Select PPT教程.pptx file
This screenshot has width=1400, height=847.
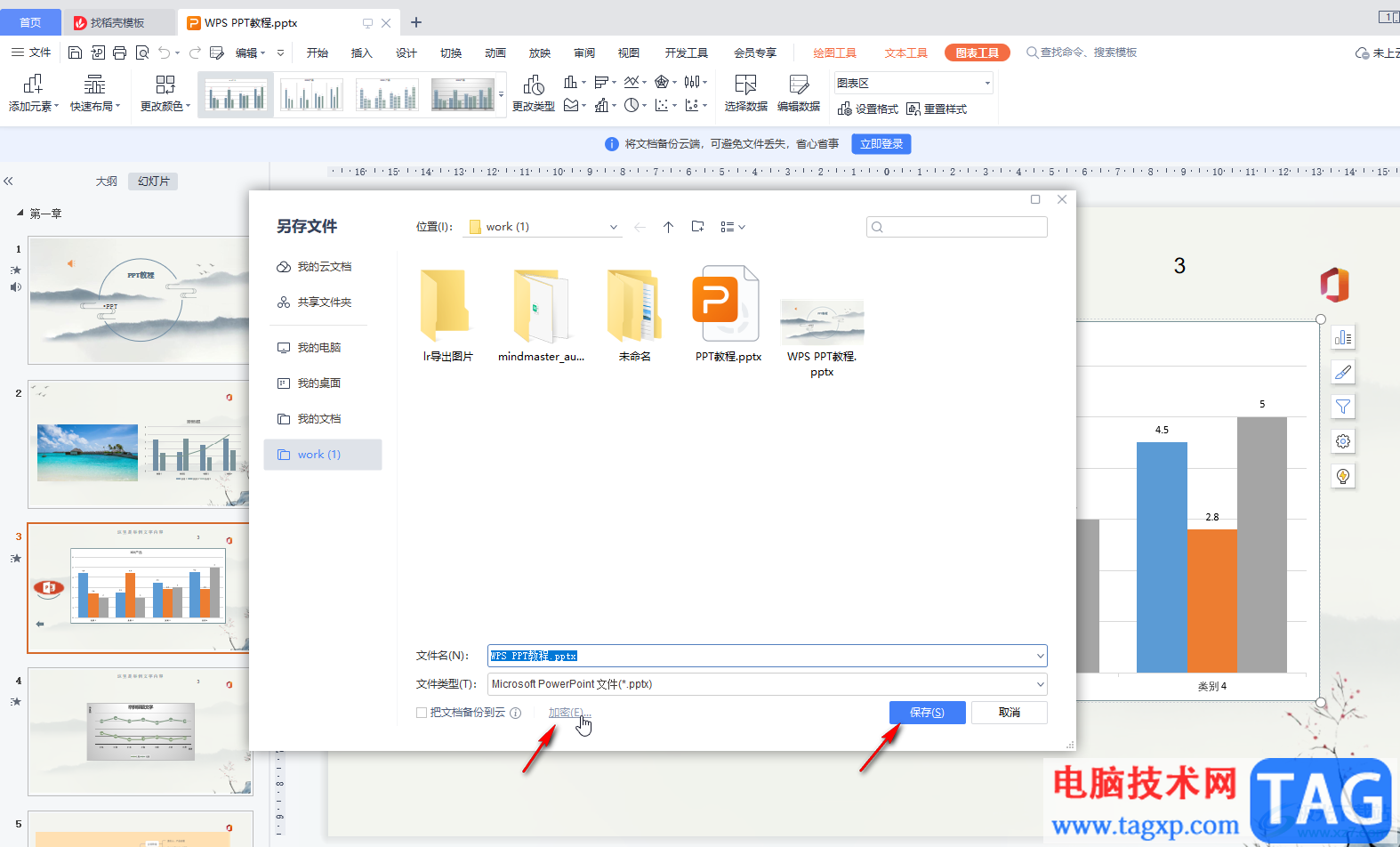coord(728,314)
